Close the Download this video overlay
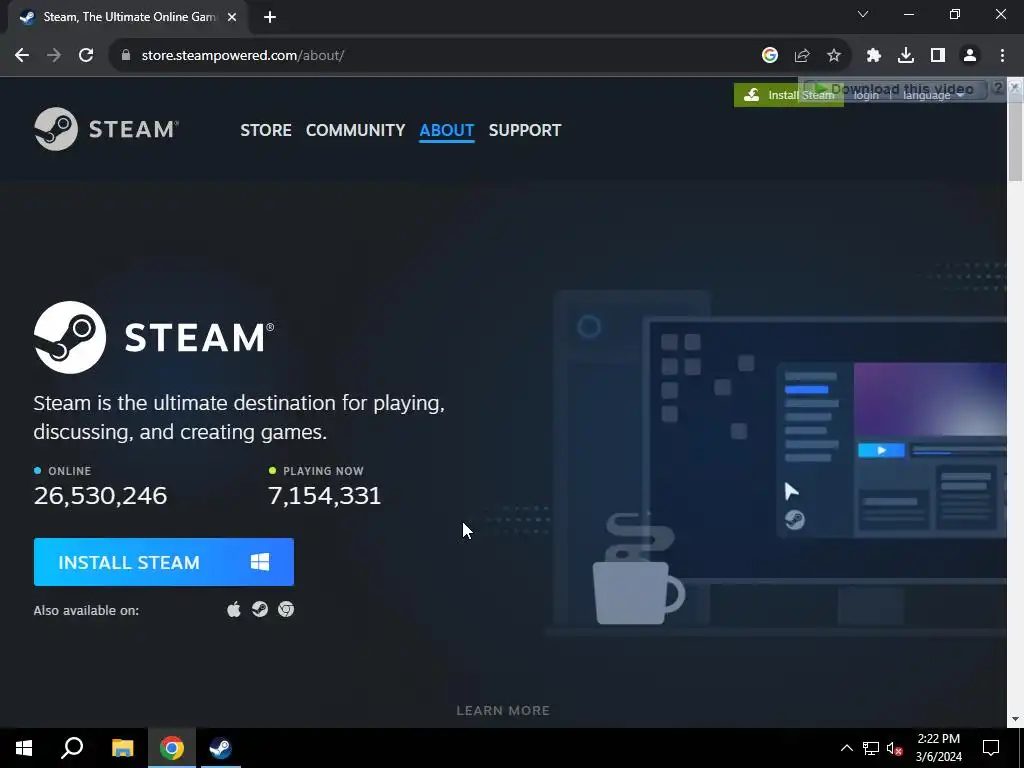Screen dimensions: 1024x768 pos(1014,87)
